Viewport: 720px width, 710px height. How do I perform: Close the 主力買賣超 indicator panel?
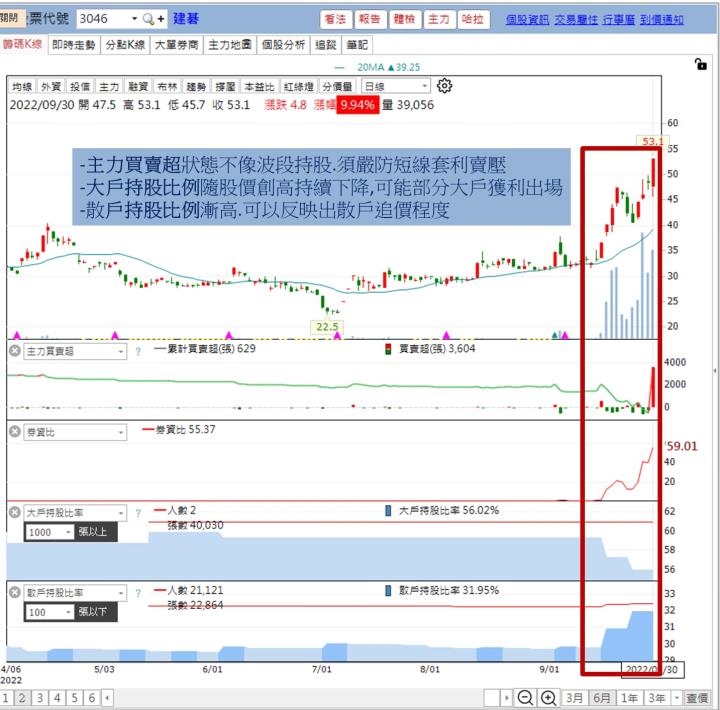(15, 351)
